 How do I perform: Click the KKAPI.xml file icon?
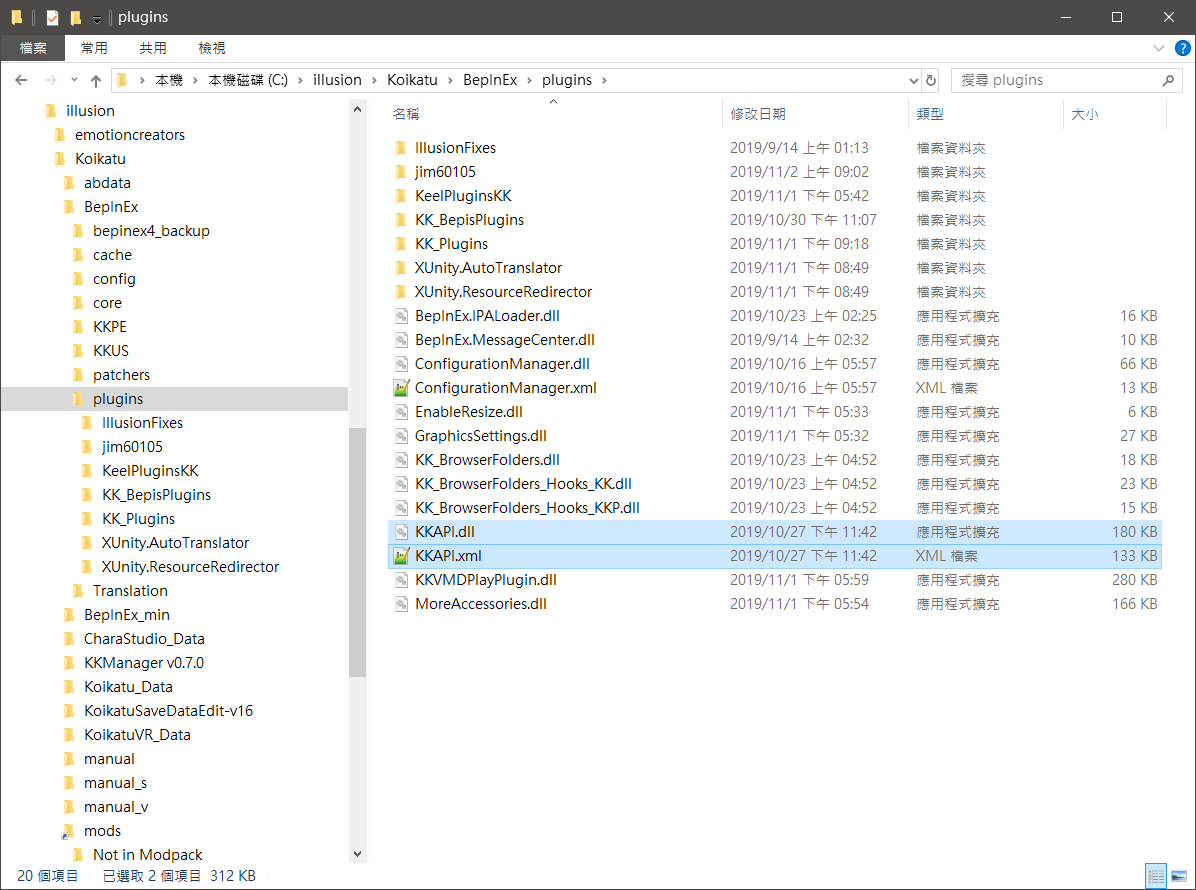pos(401,556)
